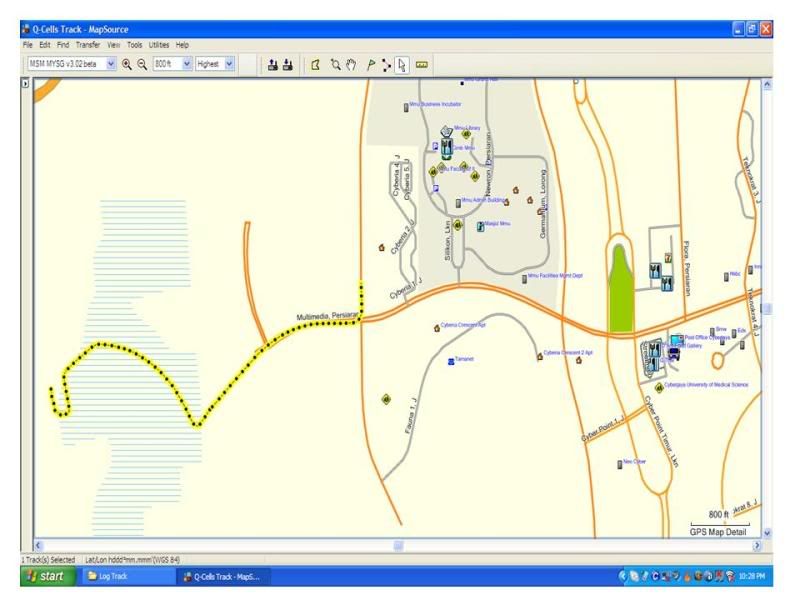This screenshot has width=800, height=600.
Task: Open the View menu
Action: coord(114,45)
